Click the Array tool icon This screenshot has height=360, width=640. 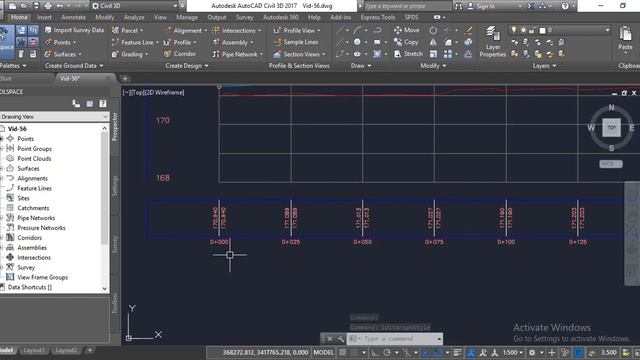tap(448, 54)
